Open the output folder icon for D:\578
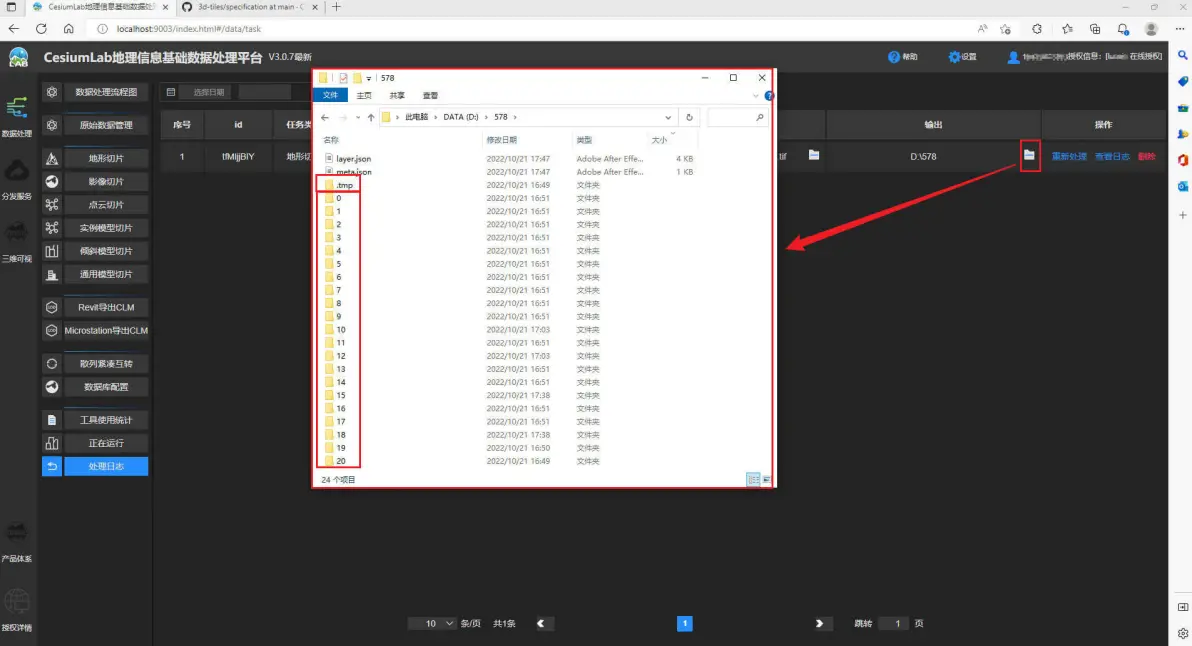Viewport: 1192px width, 646px height. [x=1029, y=155]
